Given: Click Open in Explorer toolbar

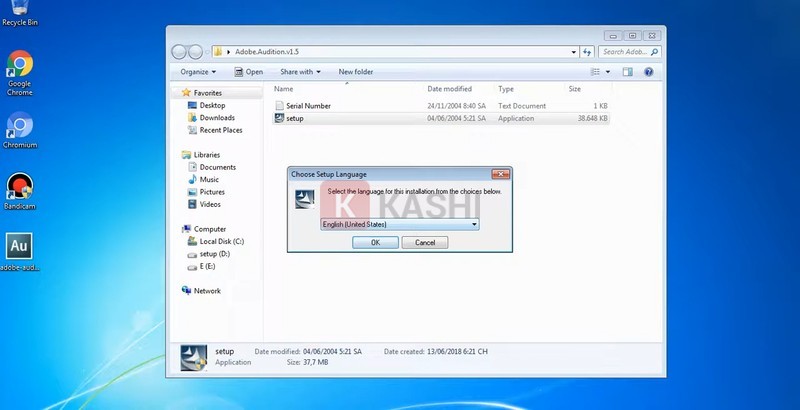Looking at the screenshot, I should (248, 72).
